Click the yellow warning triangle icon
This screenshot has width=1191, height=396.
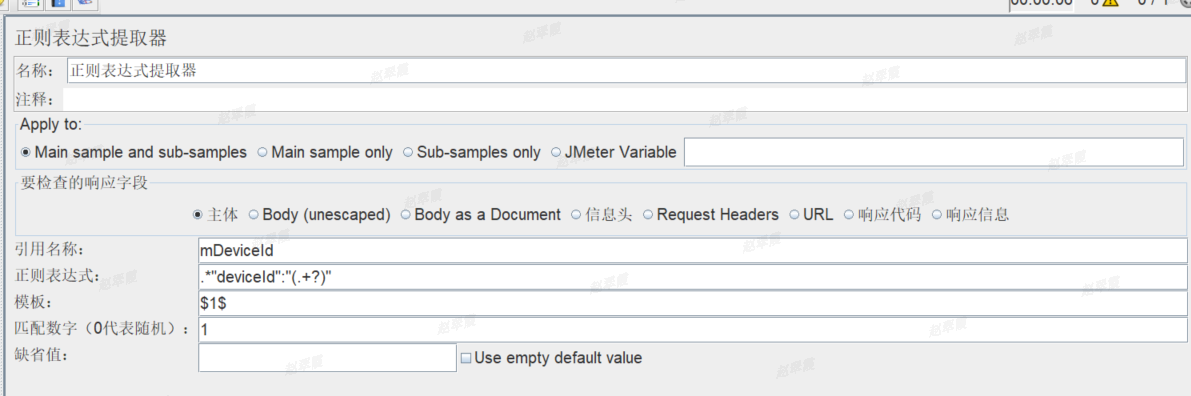[x=1110, y=2]
